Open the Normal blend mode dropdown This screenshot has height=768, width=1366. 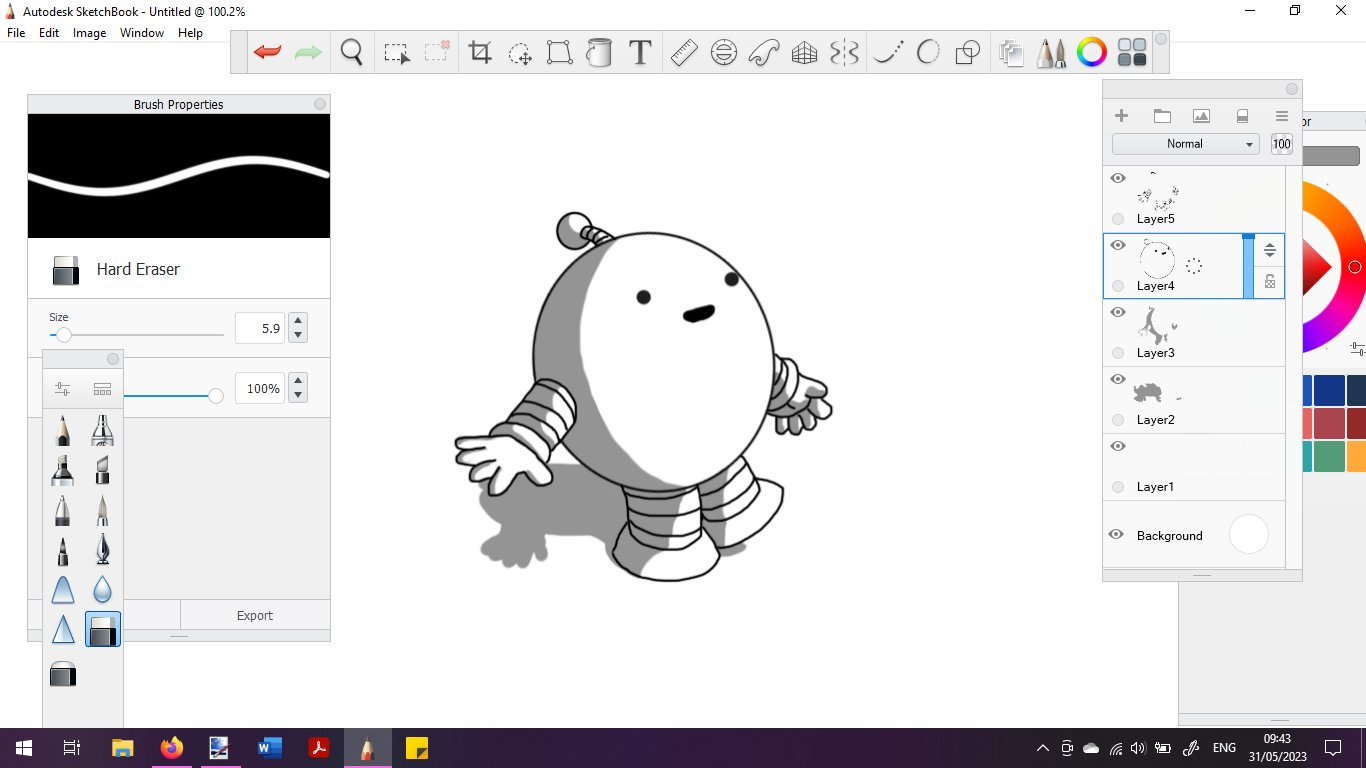point(1184,143)
